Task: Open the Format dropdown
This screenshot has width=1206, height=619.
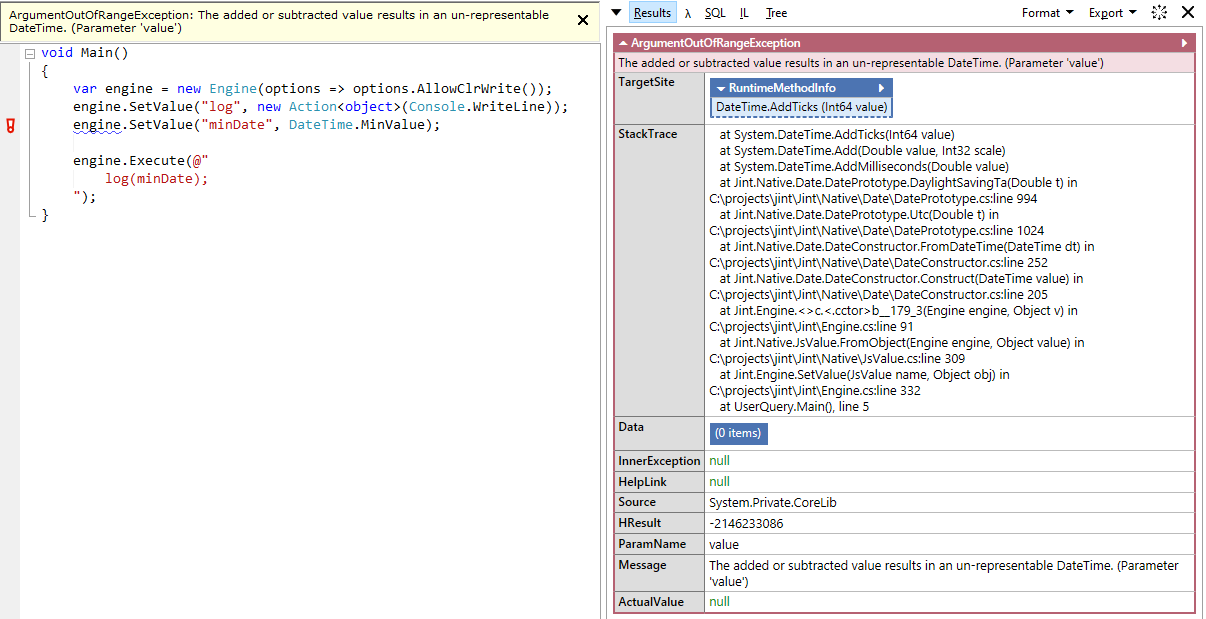Action: pos(1043,12)
